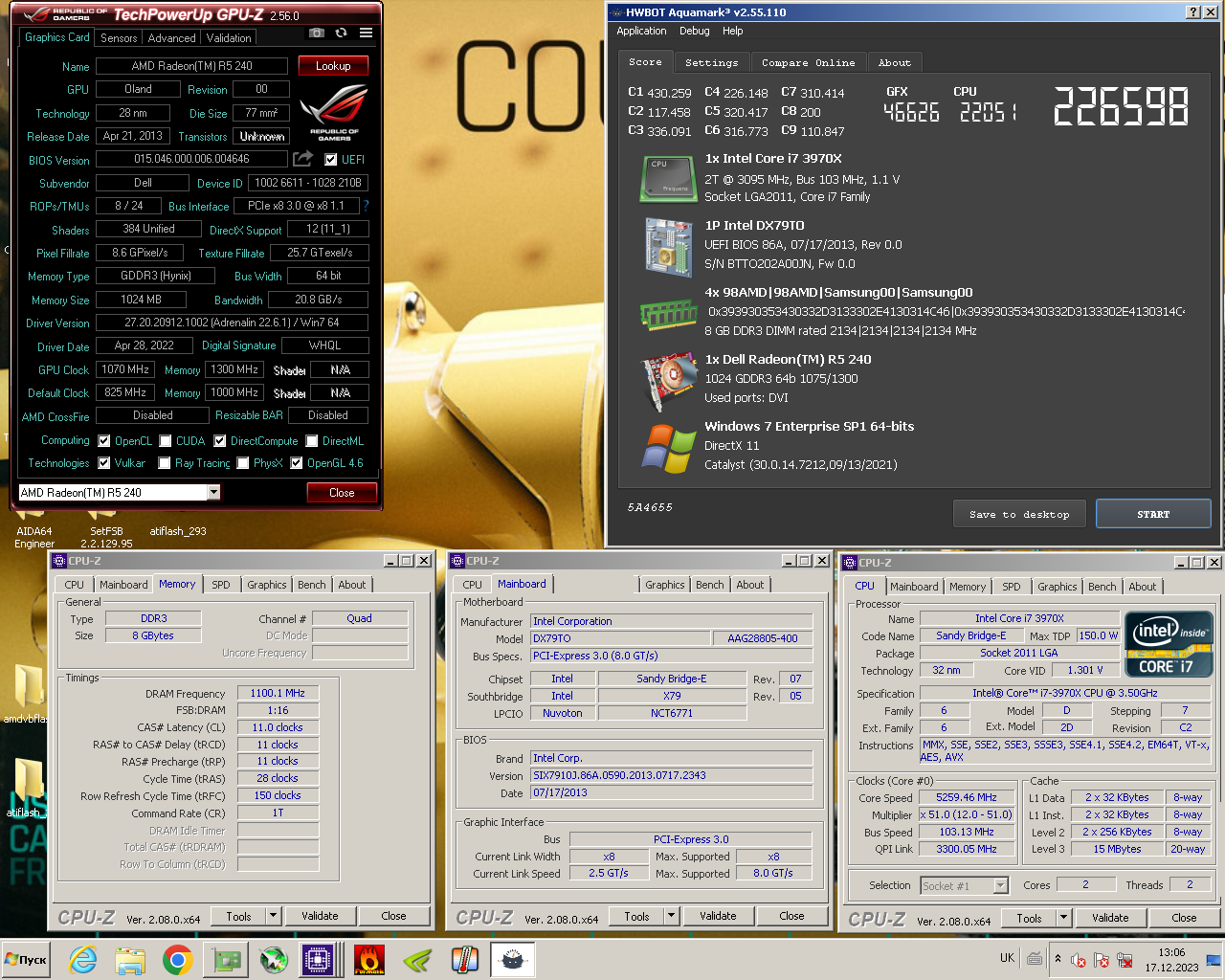Click the UK language indicator in tray

pyautogui.click(x=1007, y=958)
